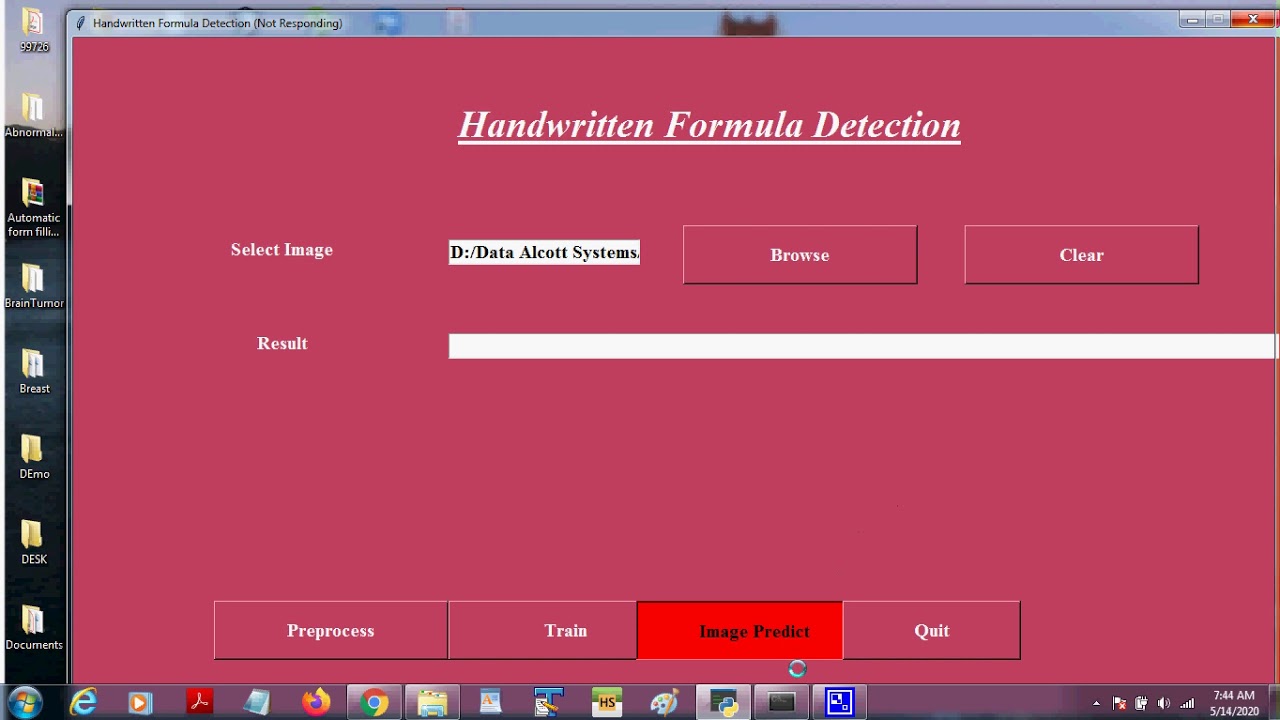
Task: Open Windows Media Player from the taskbar
Action: (140, 703)
